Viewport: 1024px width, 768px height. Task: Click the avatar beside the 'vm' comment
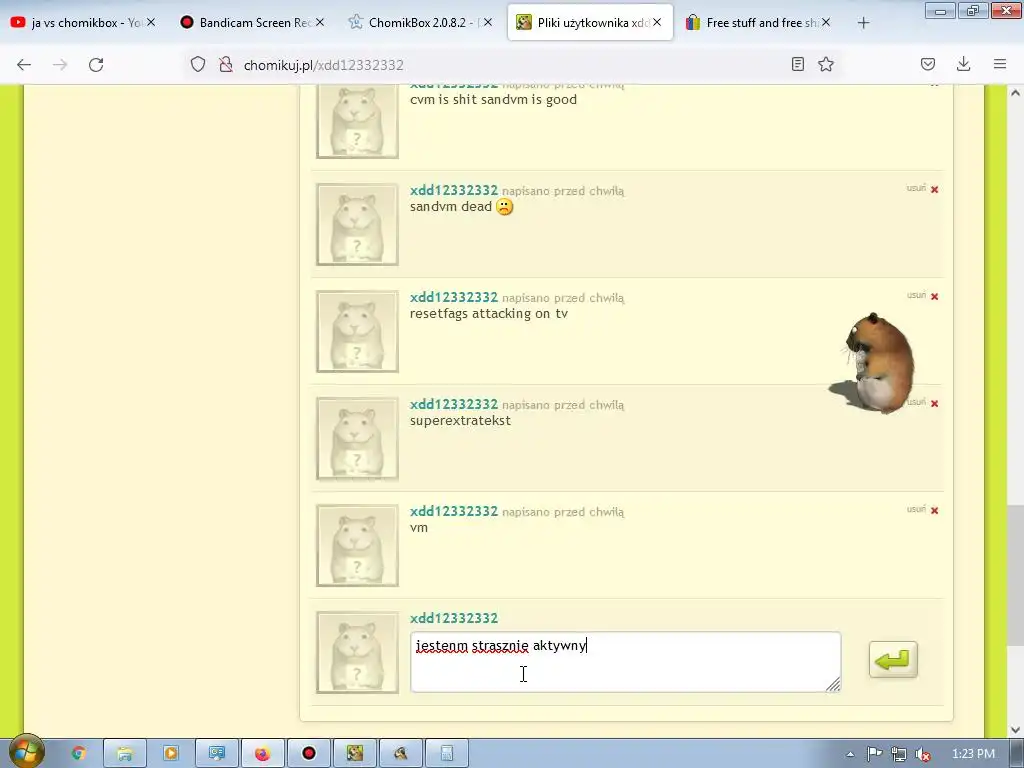[357, 546]
